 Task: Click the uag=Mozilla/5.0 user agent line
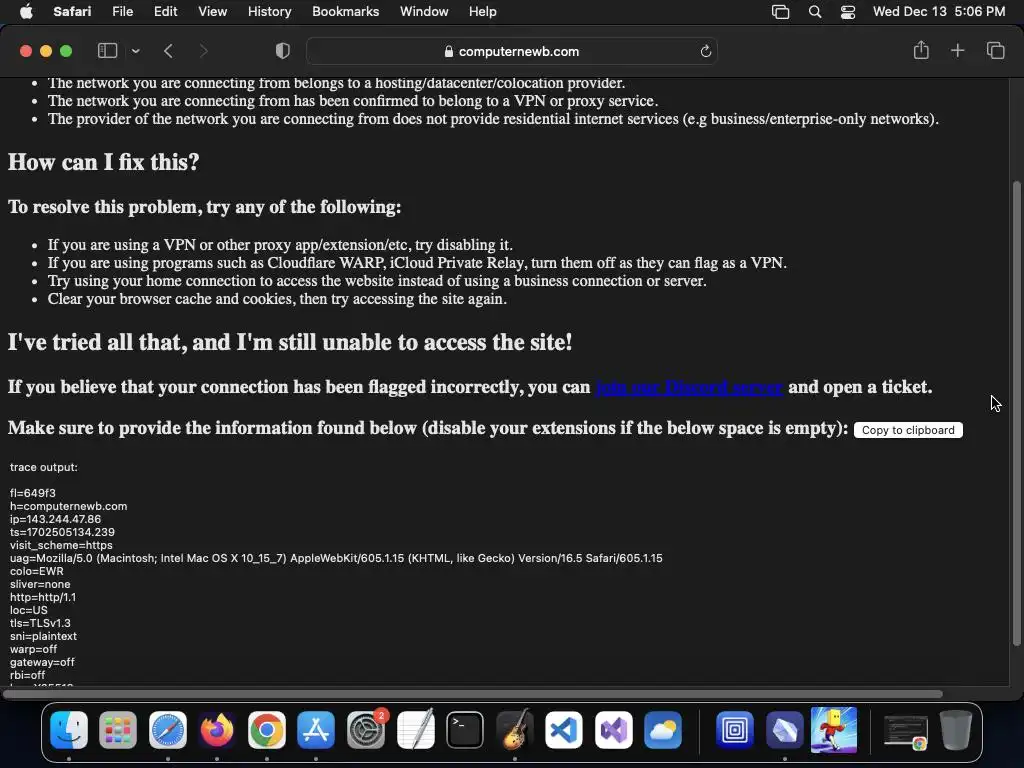(336, 558)
